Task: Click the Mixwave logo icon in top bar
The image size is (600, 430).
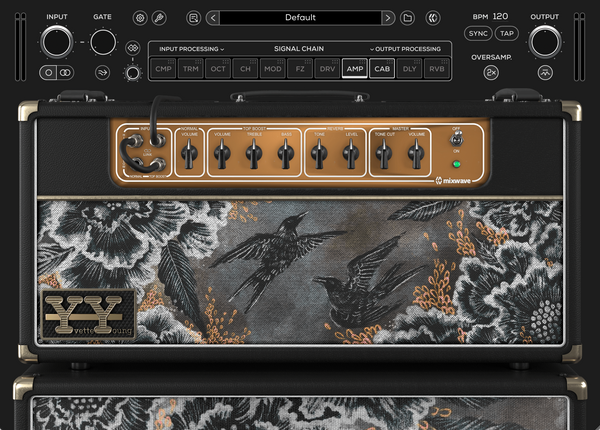Action: click(433, 18)
